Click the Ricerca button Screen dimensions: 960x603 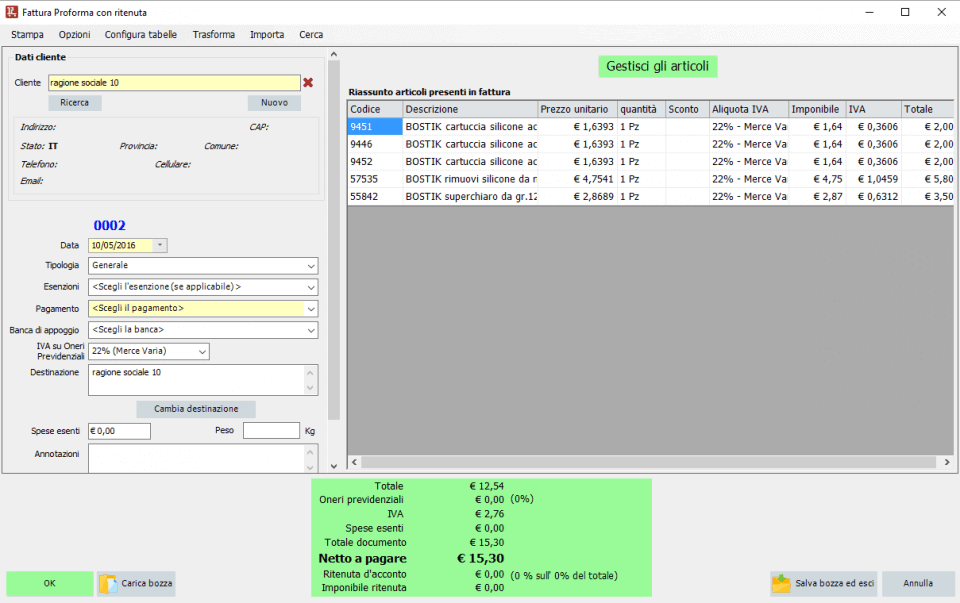[x=75, y=103]
